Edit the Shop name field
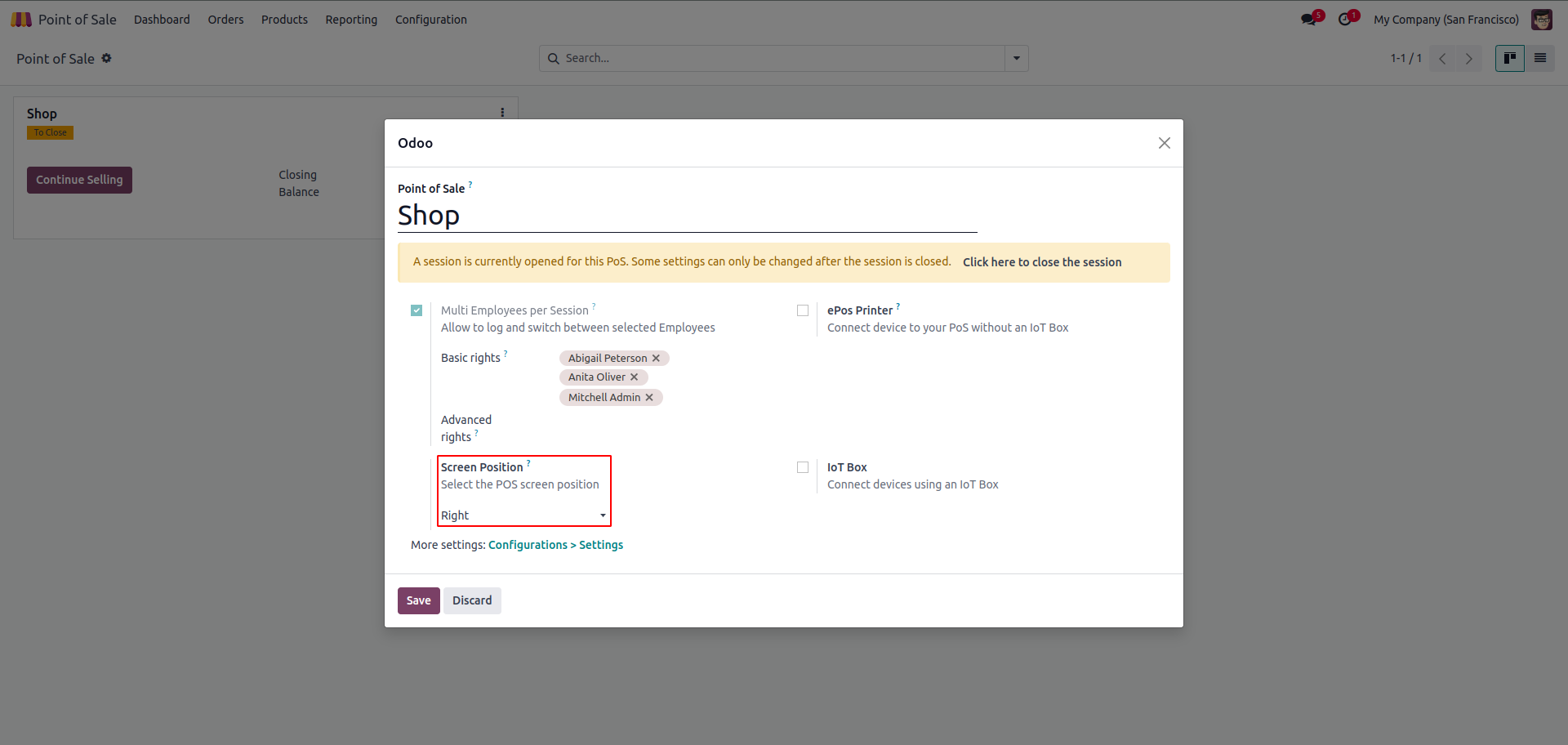 (x=687, y=216)
